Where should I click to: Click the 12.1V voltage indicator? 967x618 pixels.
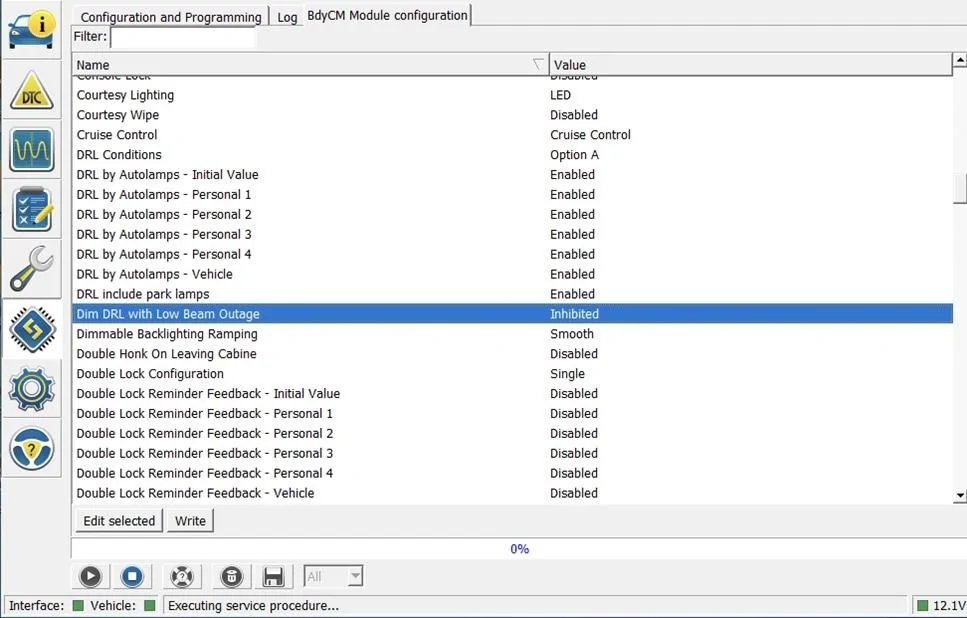(941, 606)
